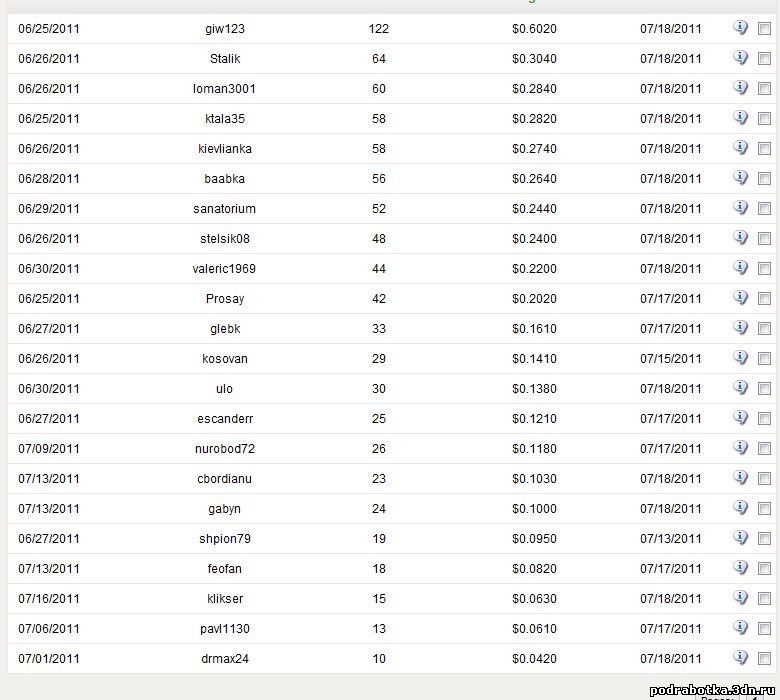This screenshot has width=780, height=700.
Task: Select the checkbox for baabka row
Action: coord(764,179)
